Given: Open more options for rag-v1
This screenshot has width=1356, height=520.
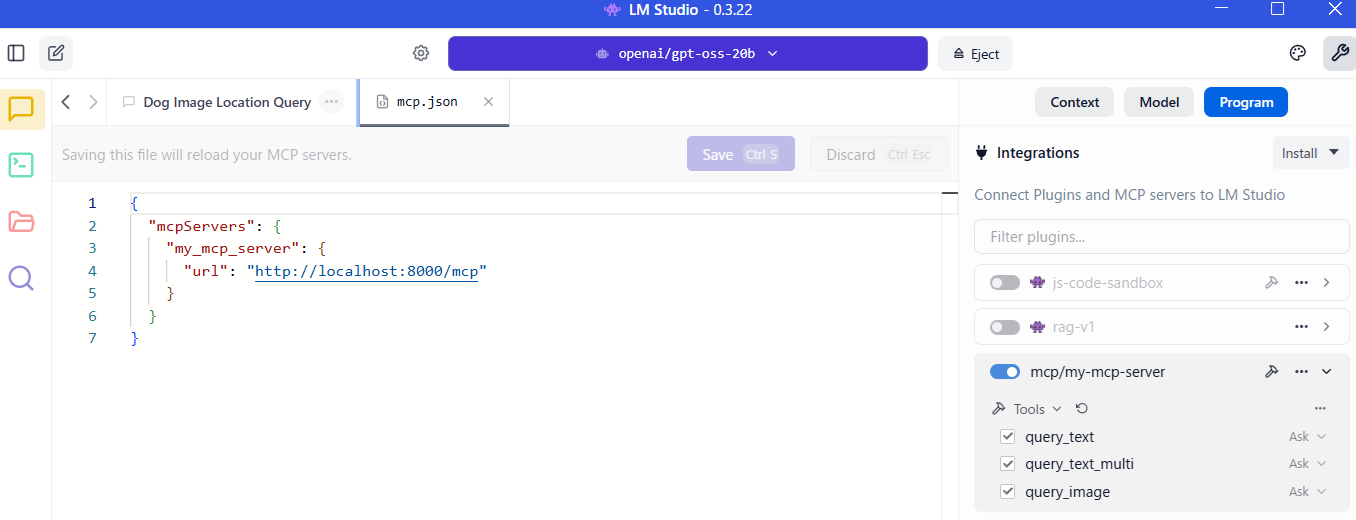Looking at the screenshot, I should [1301, 327].
